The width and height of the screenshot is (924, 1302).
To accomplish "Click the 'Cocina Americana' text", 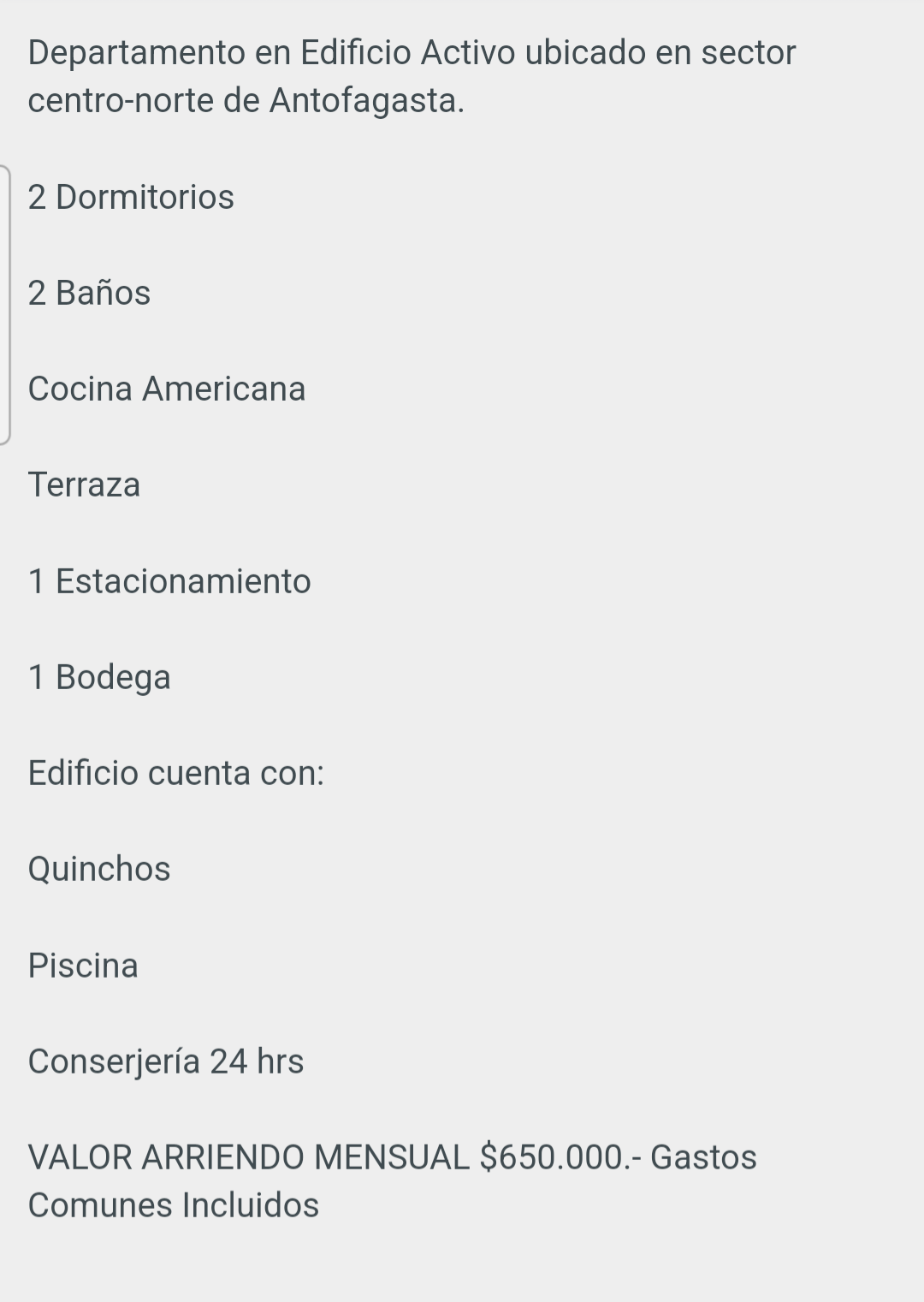I will click(166, 389).
